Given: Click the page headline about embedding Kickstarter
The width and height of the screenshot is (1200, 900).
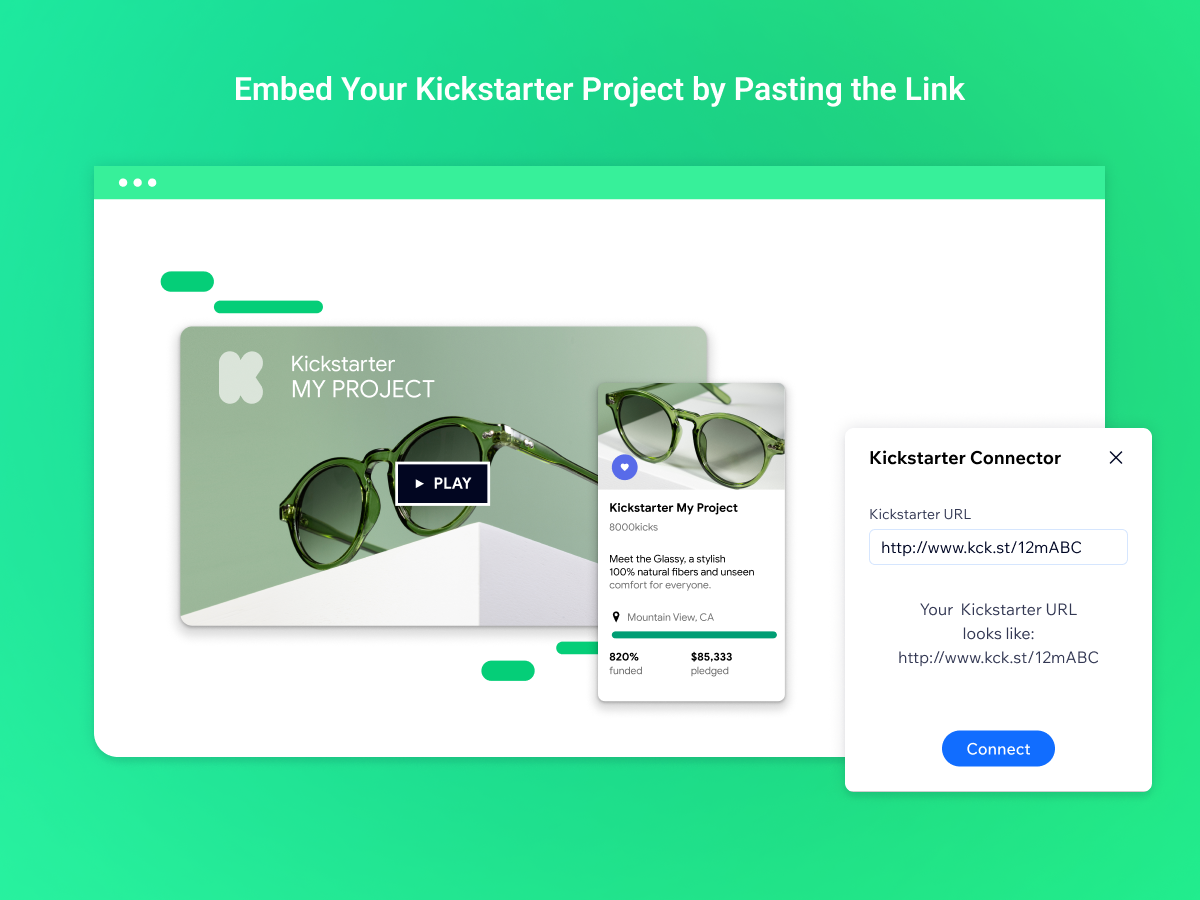Looking at the screenshot, I should pos(599,89).
